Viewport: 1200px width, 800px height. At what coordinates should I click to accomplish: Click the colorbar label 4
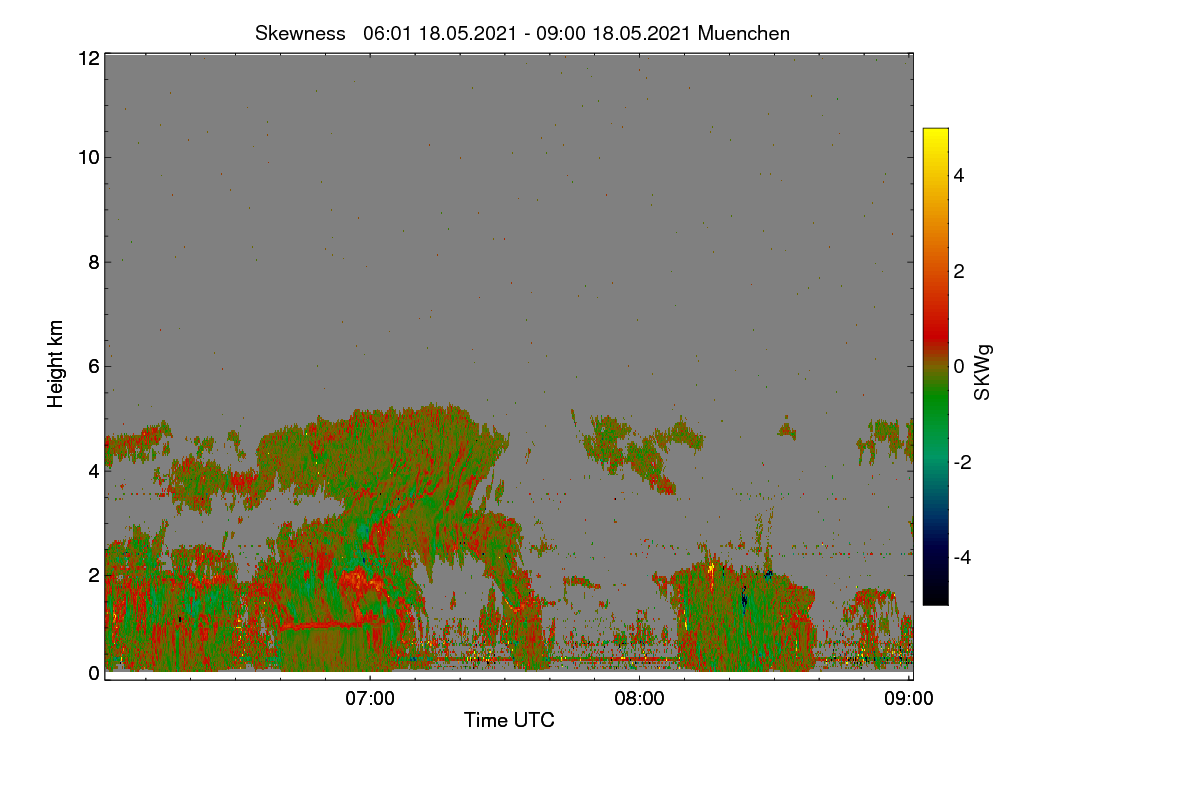point(959,176)
